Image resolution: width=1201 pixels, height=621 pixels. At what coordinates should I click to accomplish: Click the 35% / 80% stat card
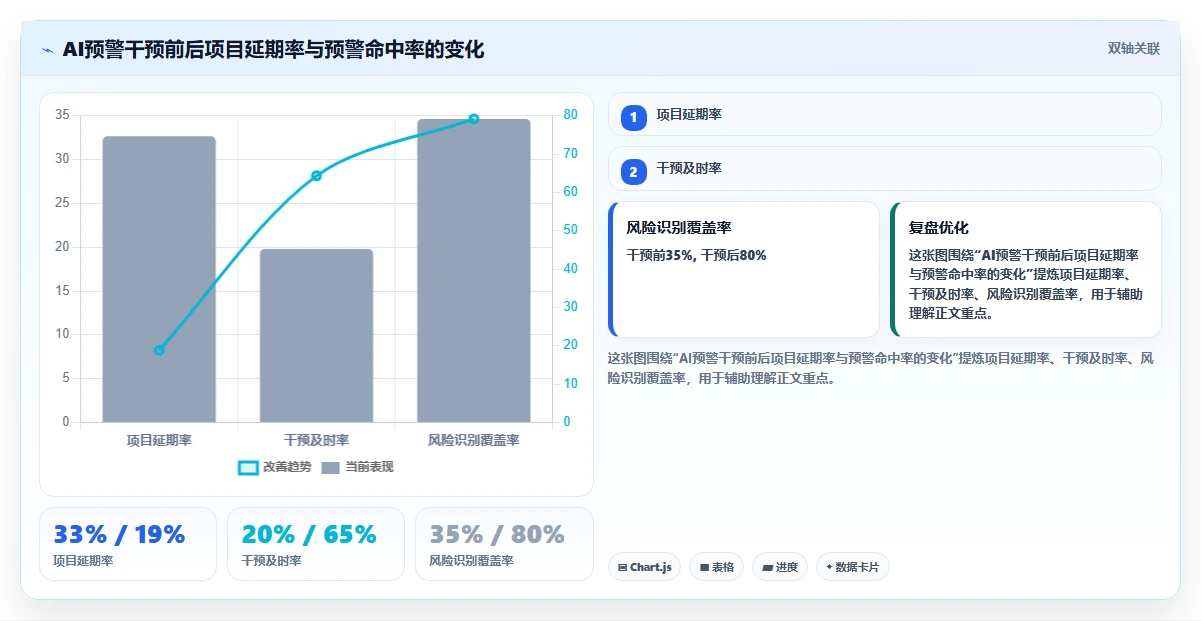point(504,544)
